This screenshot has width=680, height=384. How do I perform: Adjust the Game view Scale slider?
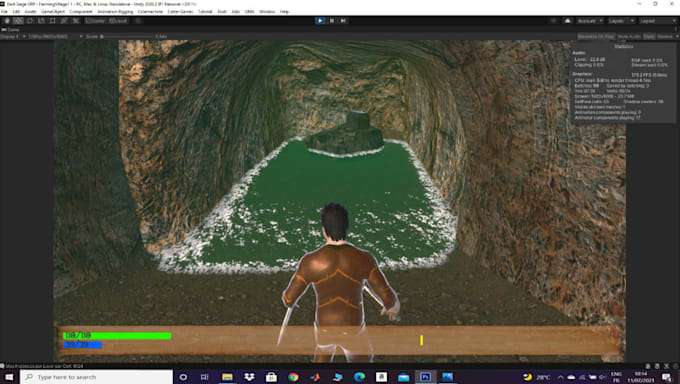tap(126, 36)
